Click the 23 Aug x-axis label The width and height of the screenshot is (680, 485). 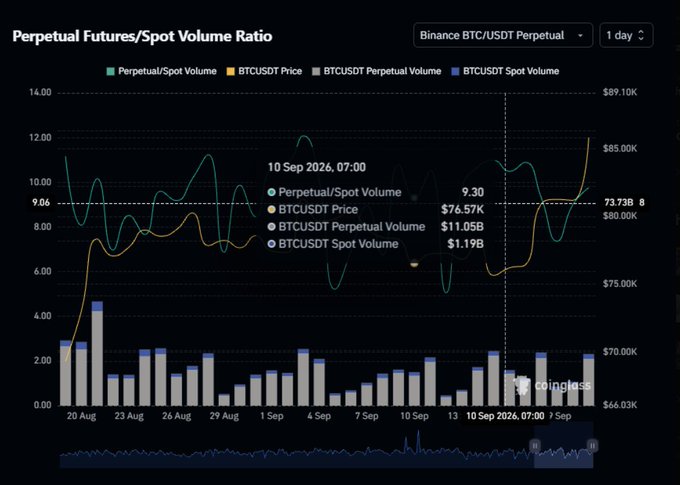pos(129,416)
